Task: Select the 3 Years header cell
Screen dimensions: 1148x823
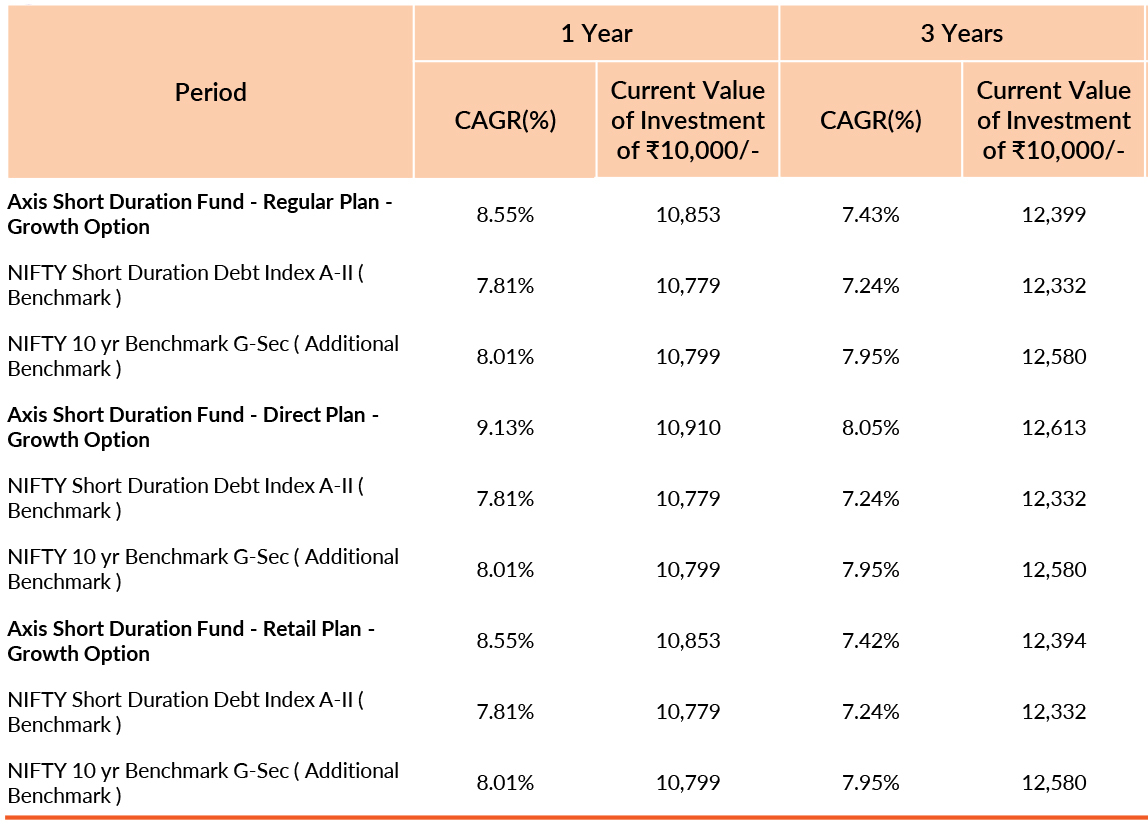Action: coord(961,33)
